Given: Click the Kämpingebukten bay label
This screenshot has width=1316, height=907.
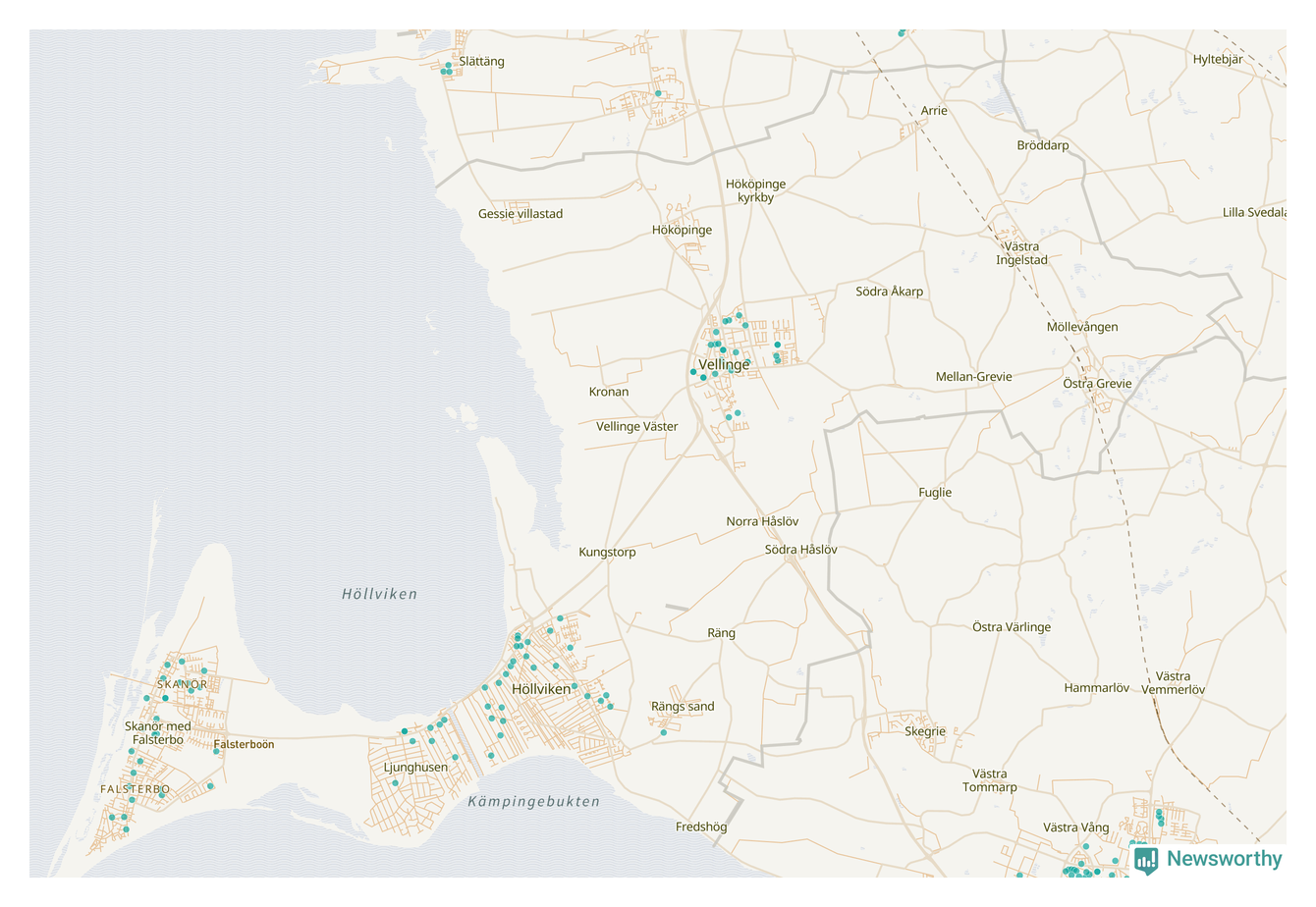Looking at the screenshot, I should click(x=533, y=801).
